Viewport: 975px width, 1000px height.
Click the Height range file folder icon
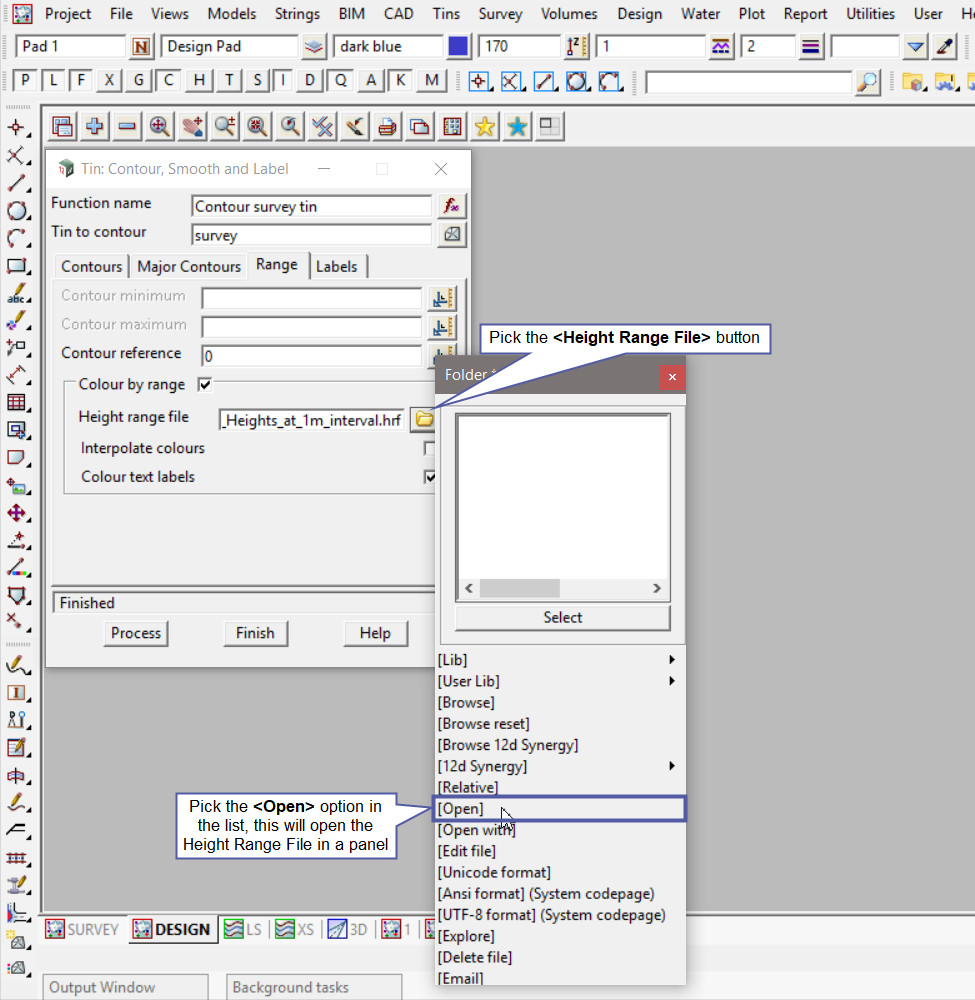tap(423, 420)
